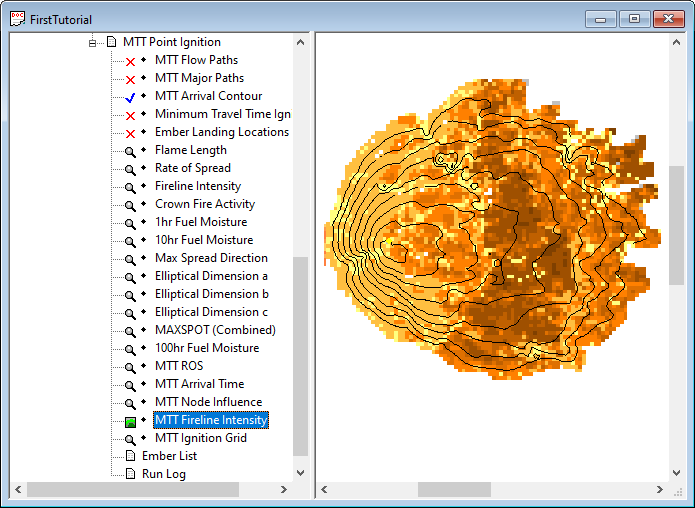The image size is (695, 508).
Task: Click the magnifier icon beside Flame Length
Action: (130, 151)
